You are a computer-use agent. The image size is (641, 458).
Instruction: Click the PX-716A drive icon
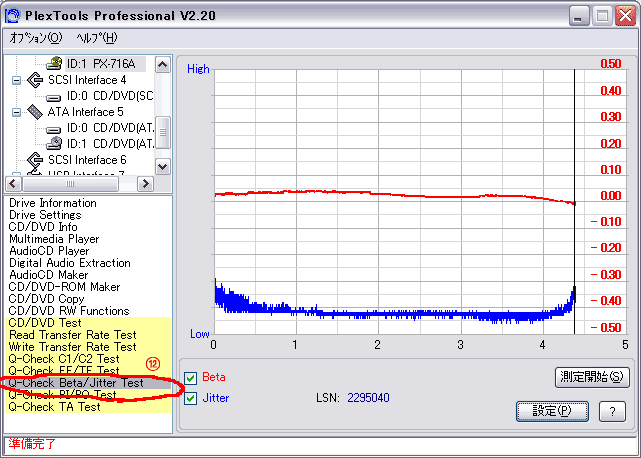[54, 63]
